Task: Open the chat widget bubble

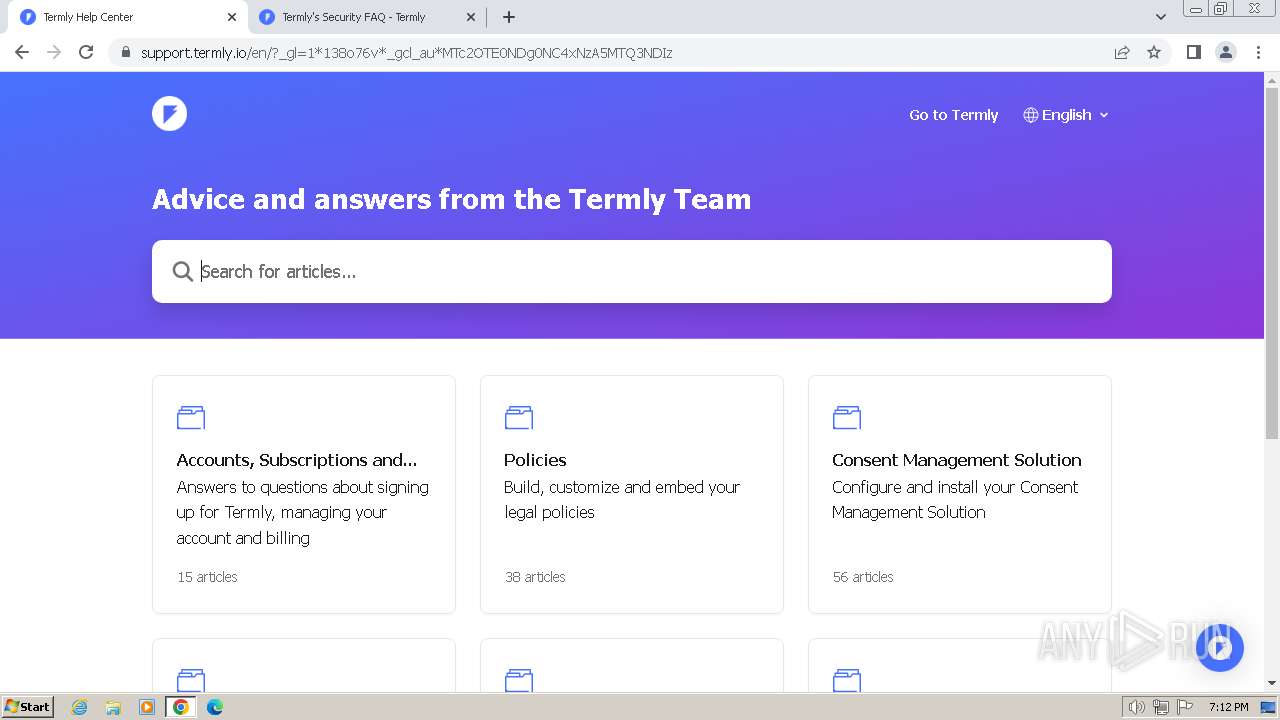Action: pyautogui.click(x=1219, y=648)
